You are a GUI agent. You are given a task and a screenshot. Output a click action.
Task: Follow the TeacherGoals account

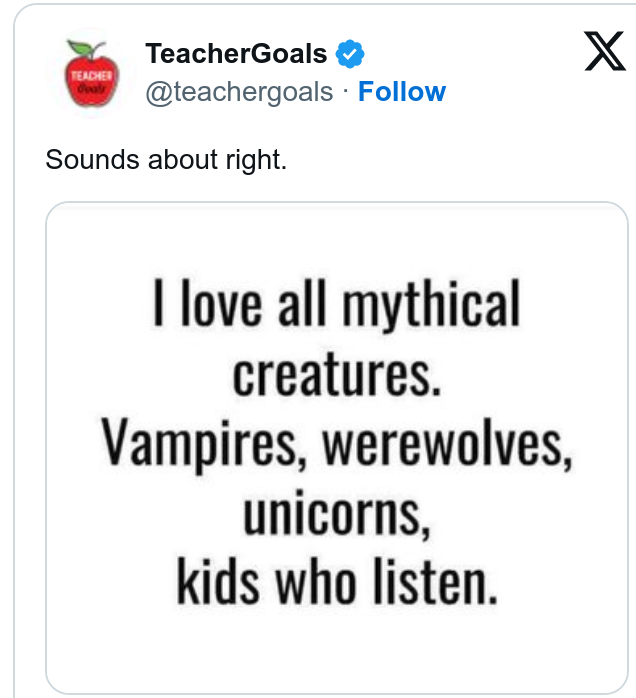point(402,92)
